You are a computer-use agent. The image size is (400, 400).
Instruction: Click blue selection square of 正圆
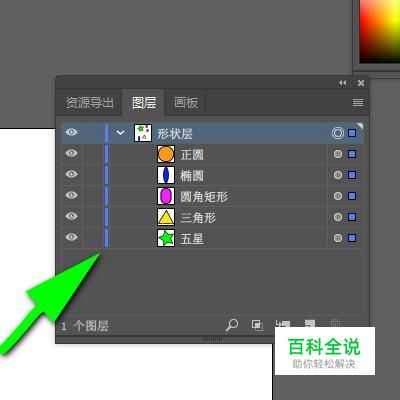352,154
